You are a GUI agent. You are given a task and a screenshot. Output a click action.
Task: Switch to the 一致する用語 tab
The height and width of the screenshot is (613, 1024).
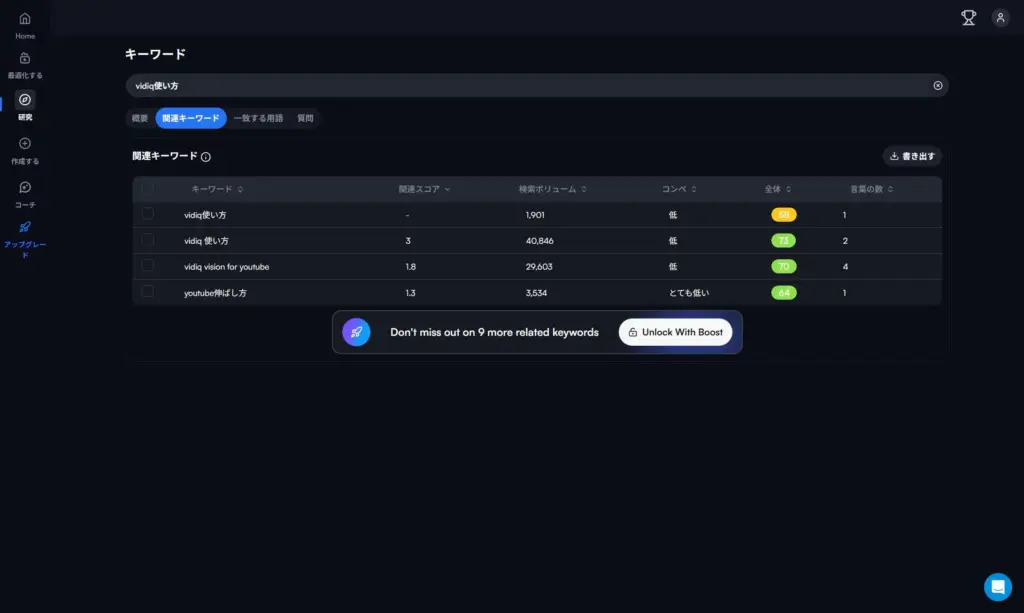259,118
